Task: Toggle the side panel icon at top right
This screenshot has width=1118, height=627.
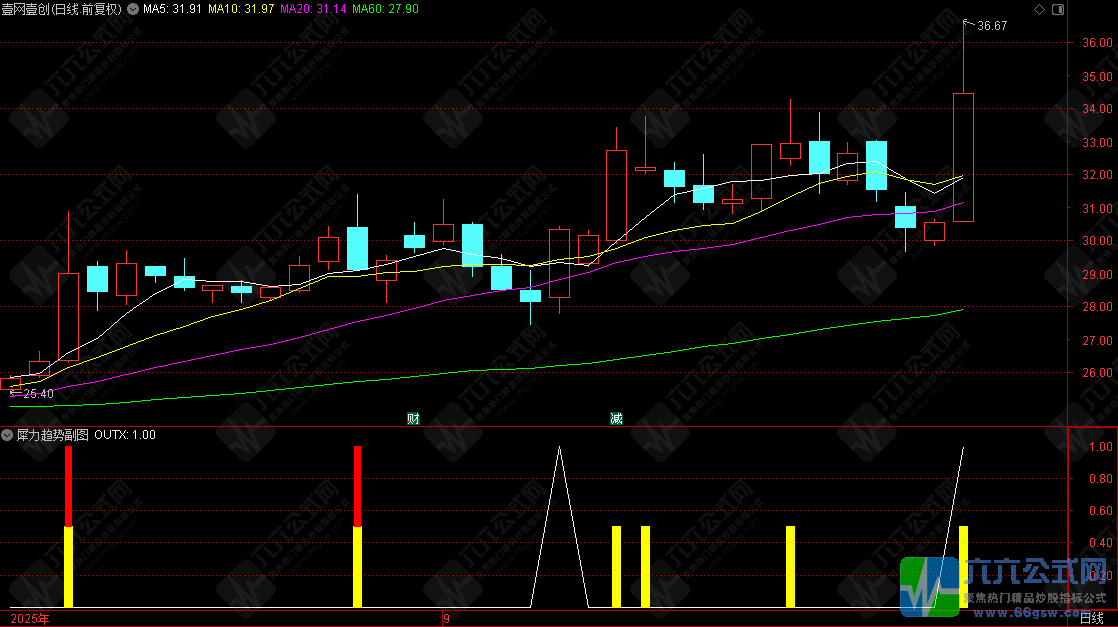Action: [x=1058, y=9]
